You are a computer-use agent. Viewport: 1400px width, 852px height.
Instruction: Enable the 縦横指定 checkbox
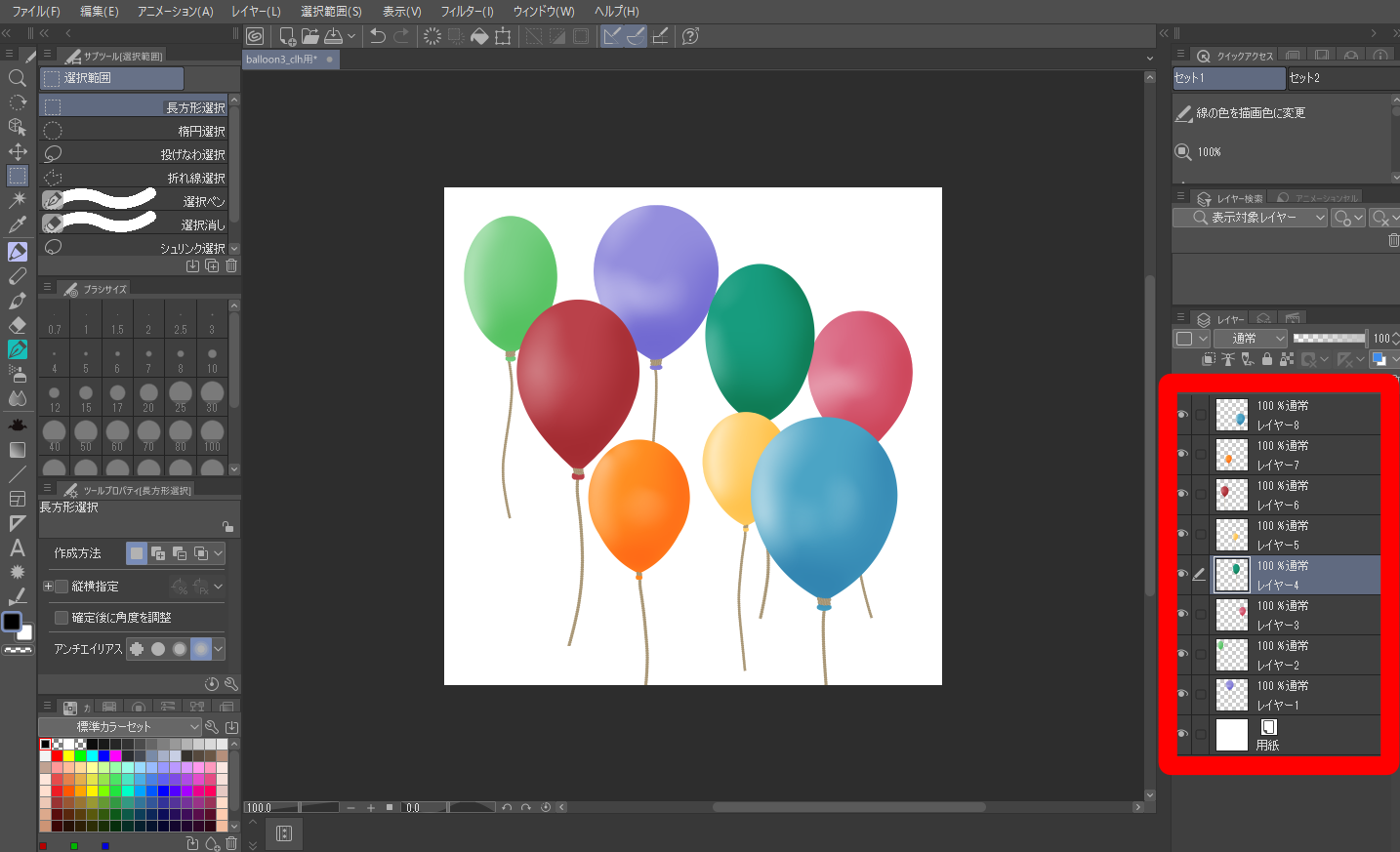(x=62, y=587)
